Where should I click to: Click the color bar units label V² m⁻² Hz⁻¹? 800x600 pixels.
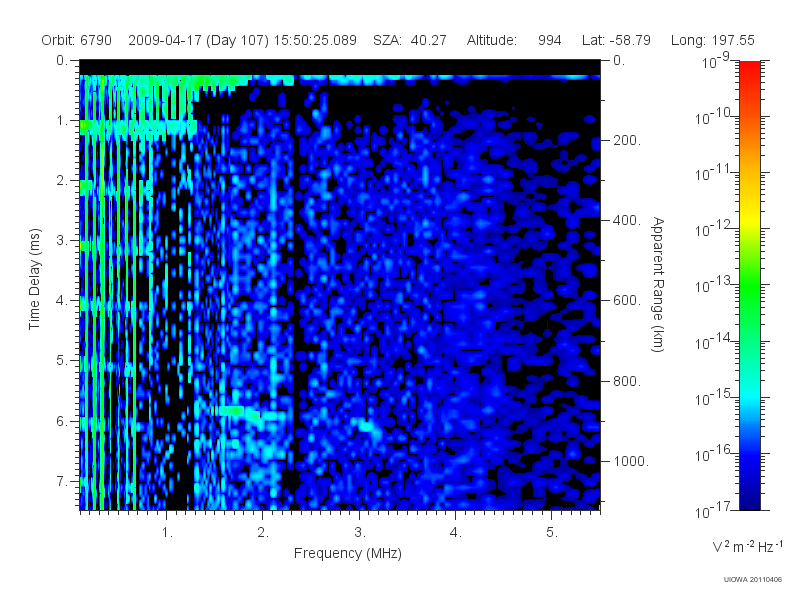[x=747, y=546]
